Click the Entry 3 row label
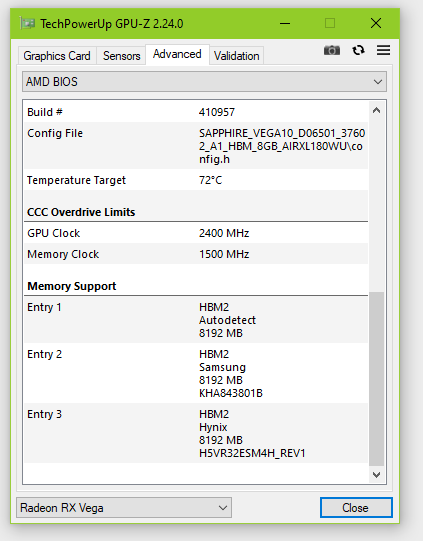The image size is (423, 541). tap(44, 414)
